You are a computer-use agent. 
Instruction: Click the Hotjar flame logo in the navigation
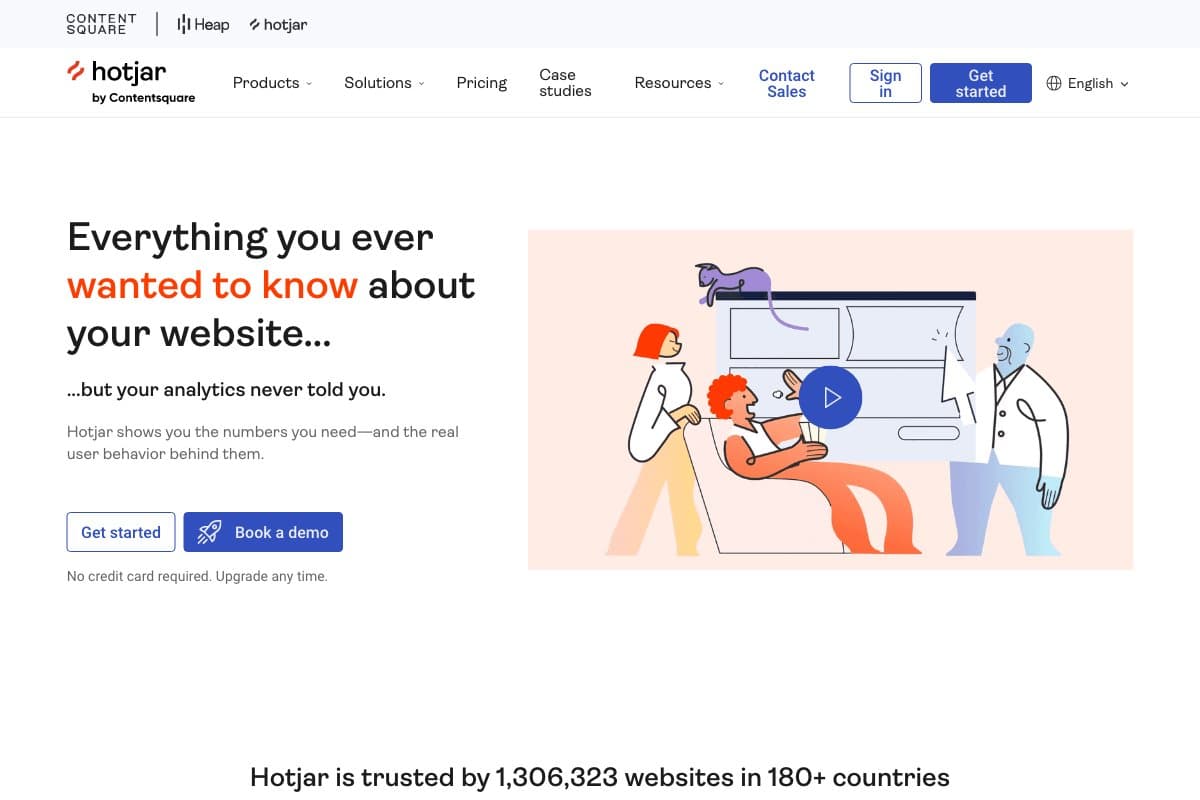pyautogui.click(x=76, y=71)
